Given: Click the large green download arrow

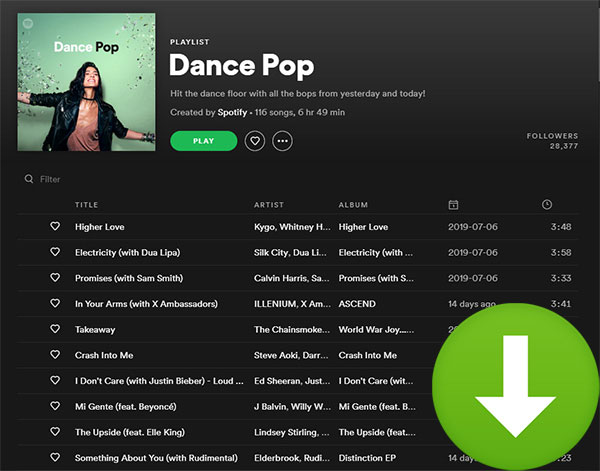Looking at the screenshot, I should (x=515, y=386).
